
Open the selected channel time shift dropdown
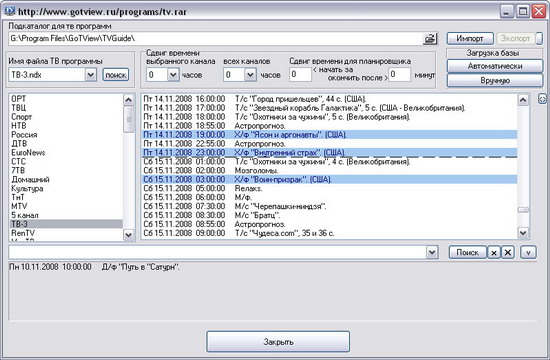(173, 75)
